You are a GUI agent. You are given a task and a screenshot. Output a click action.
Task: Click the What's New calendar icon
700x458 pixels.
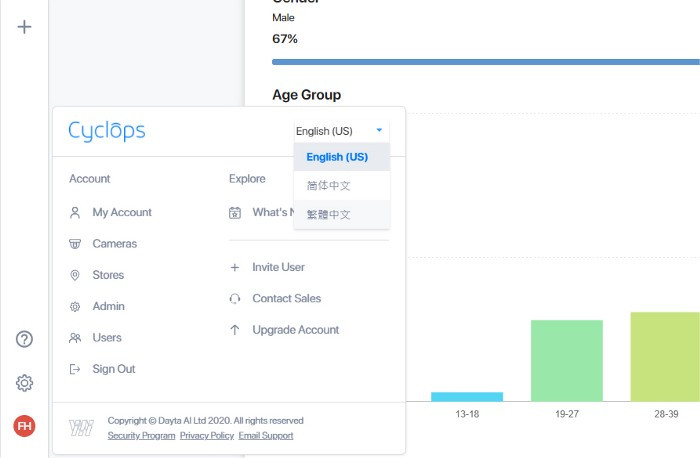[235, 213]
